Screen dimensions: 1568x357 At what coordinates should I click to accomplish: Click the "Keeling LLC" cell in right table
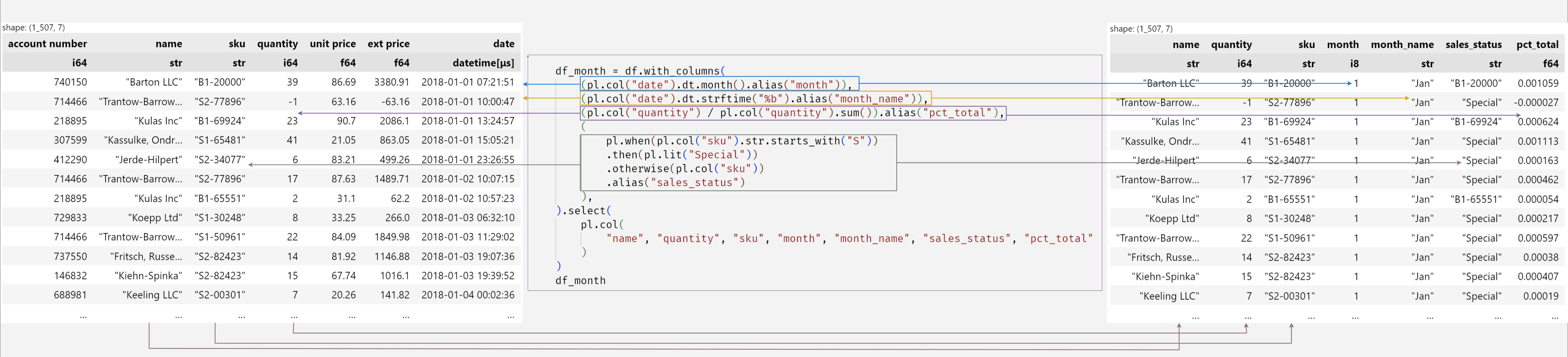(x=1169, y=296)
